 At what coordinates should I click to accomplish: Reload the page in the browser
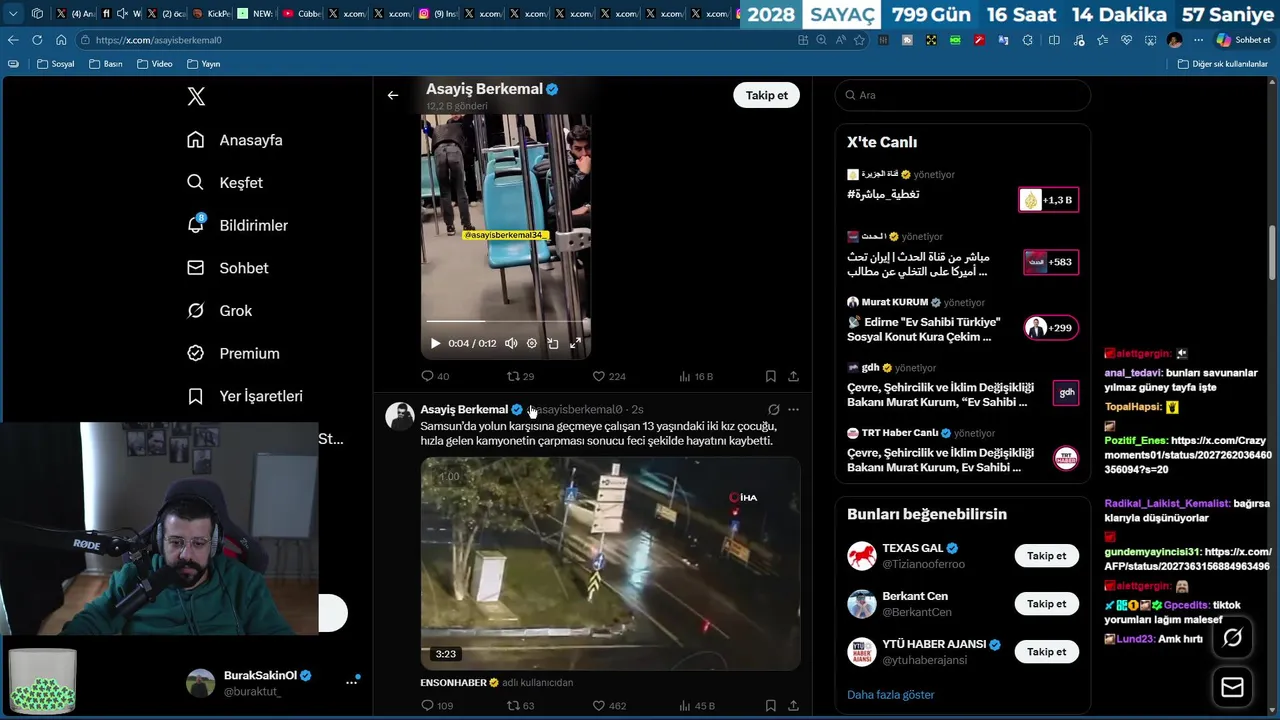click(37, 40)
